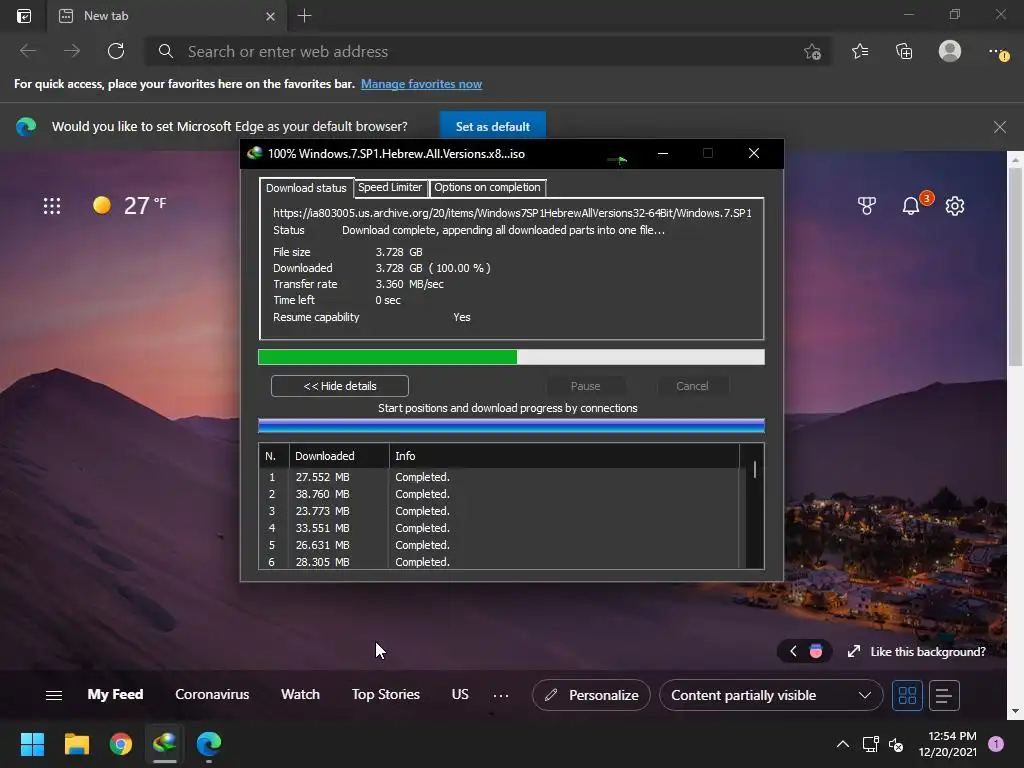Image resolution: width=1024 pixels, height=768 pixels.
Task: Open Edge Settings and more menu
Action: pos(997,52)
